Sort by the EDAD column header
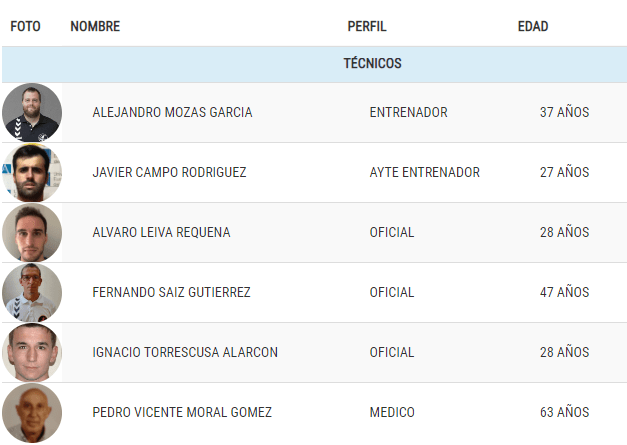The width and height of the screenshot is (627, 445). coord(533,26)
